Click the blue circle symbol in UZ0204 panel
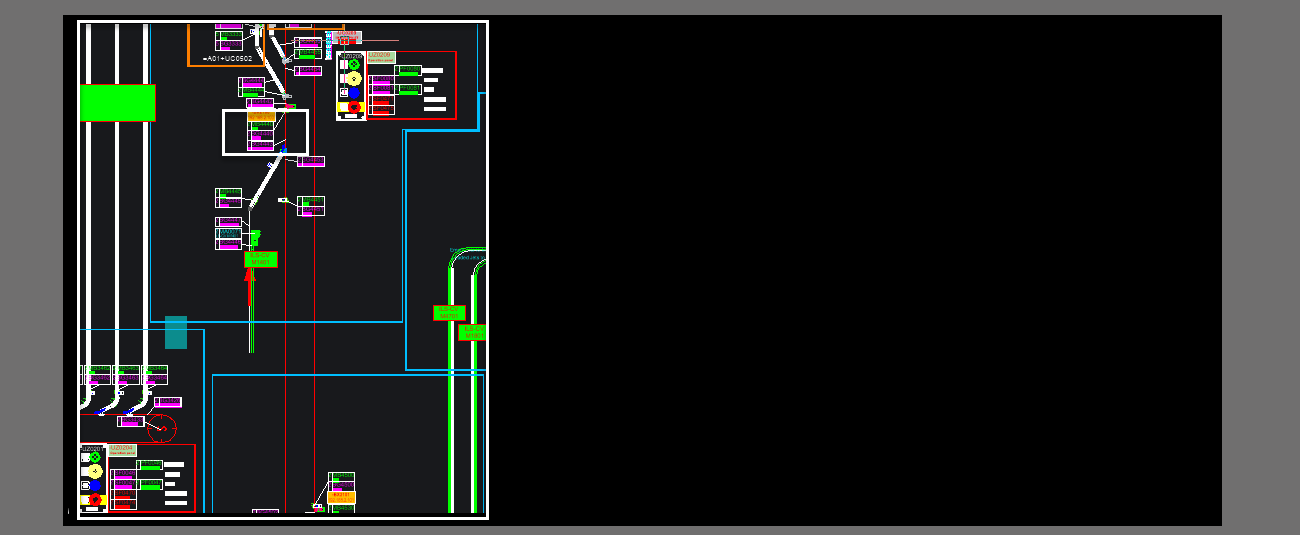 [x=95, y=485]
